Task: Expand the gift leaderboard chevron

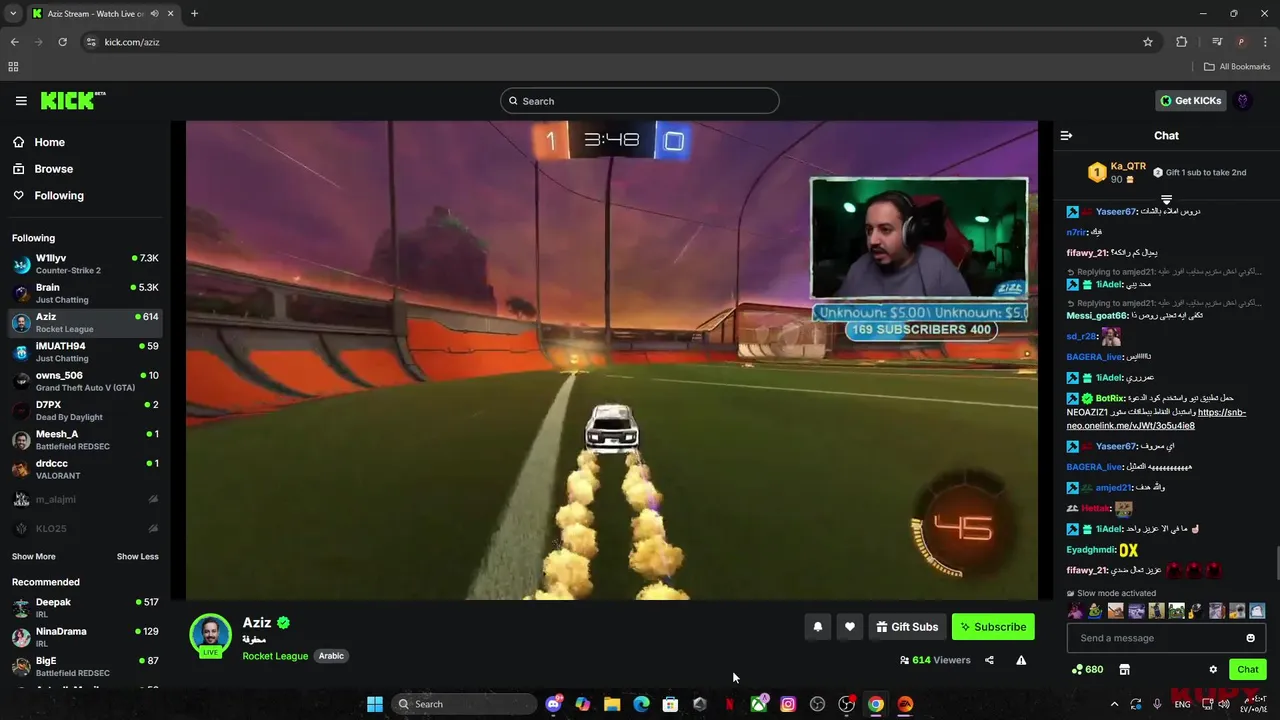Action: 1166,200
